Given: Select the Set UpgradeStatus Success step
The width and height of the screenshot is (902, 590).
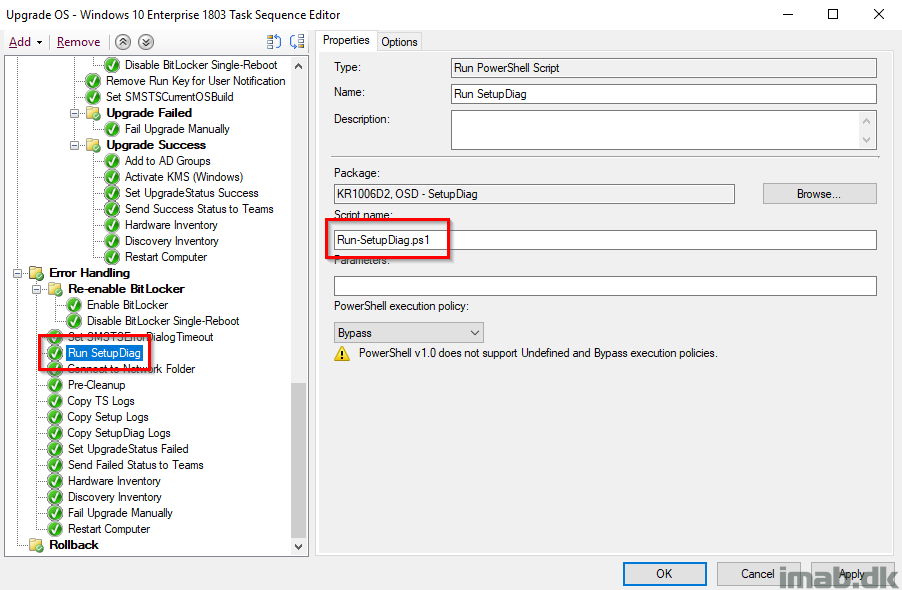Looking at the screenshot, I should tap(192, 193).
